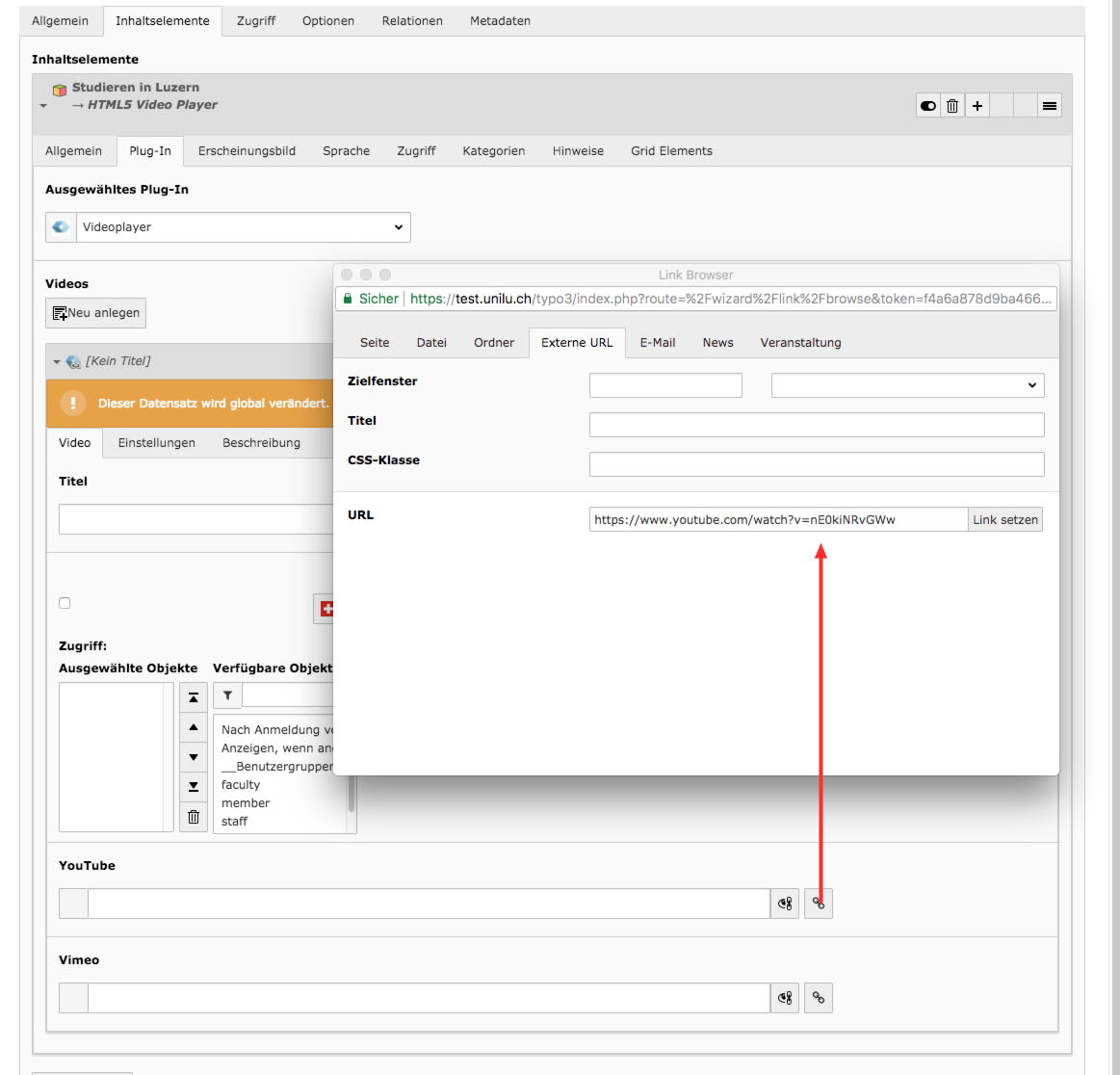
Task: Tick the checkbox above Zugriff
Action: (65, 603)
